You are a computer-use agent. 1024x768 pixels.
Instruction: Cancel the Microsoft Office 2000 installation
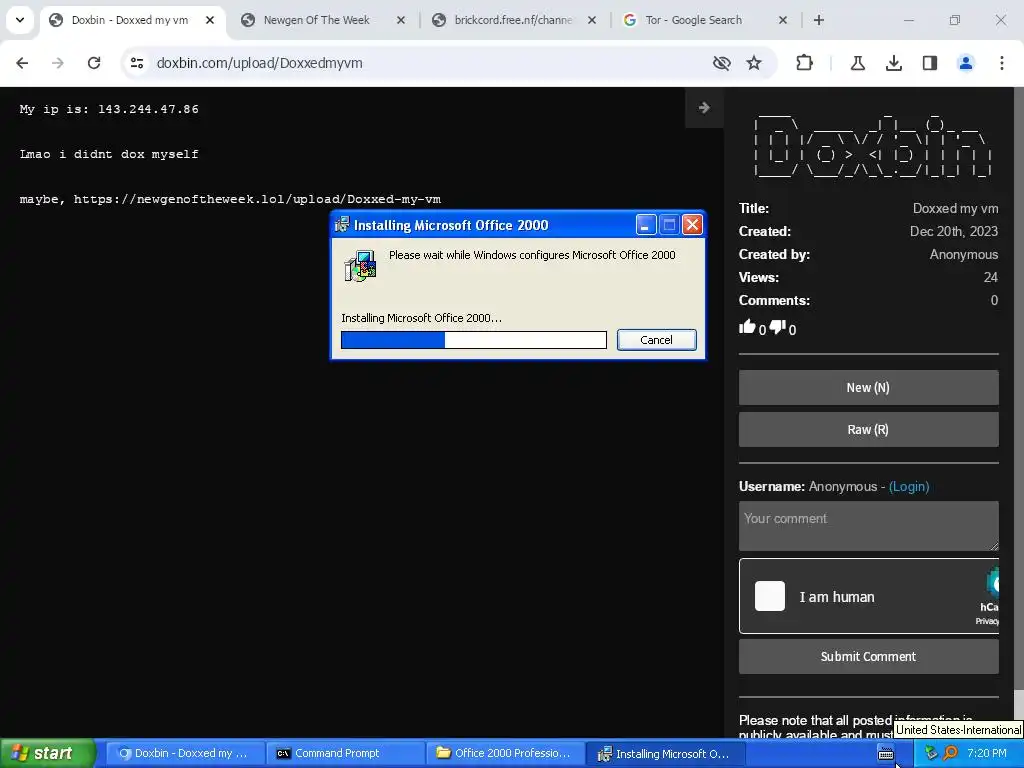[656, 340]
